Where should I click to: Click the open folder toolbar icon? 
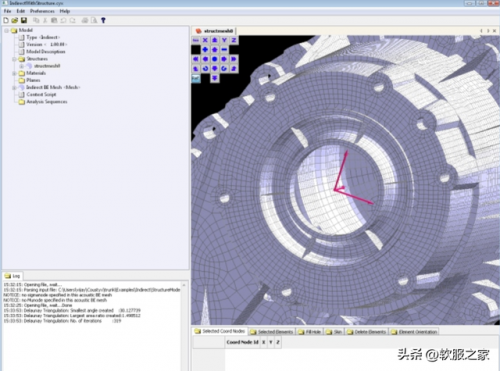pyautogui.click(x=14, y=20)
